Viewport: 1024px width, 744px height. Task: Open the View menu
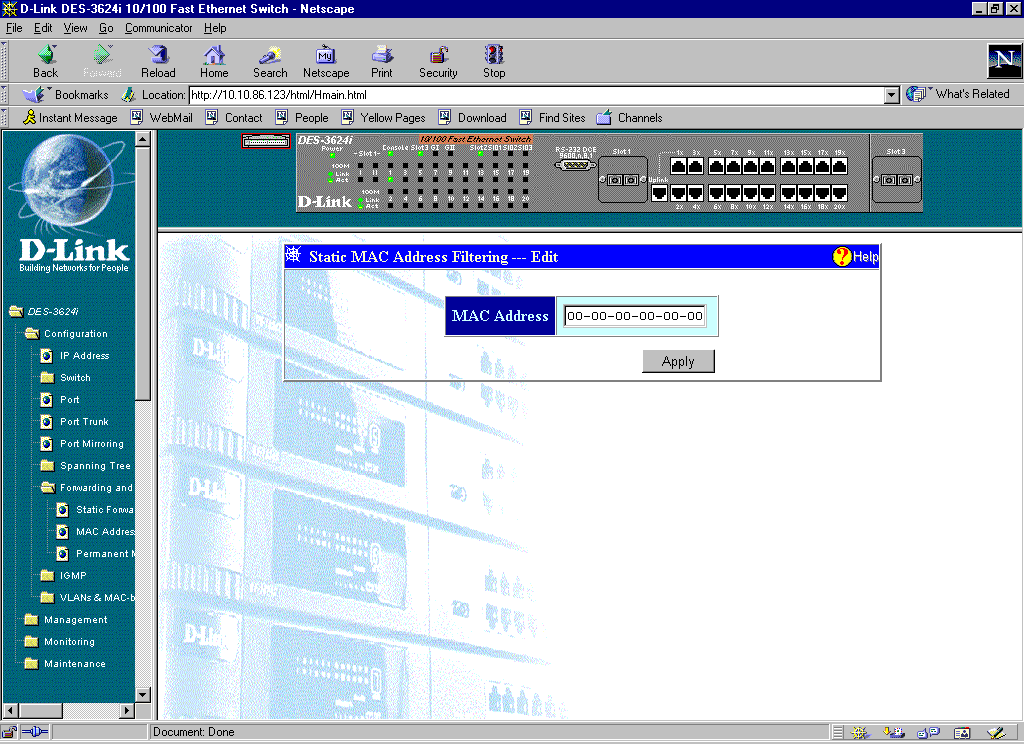(x=76, y=28)
